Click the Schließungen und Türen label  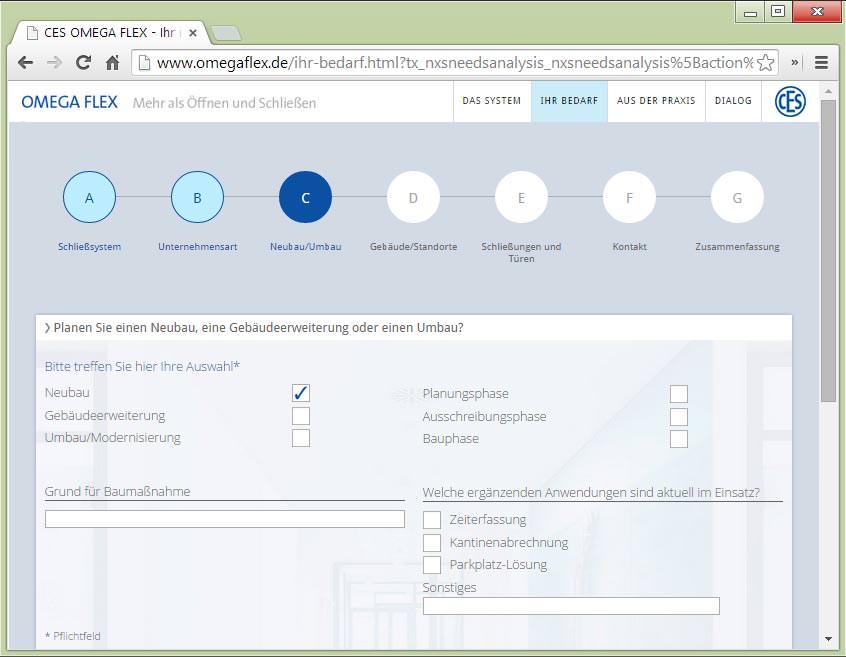click(x=521, y=252)
